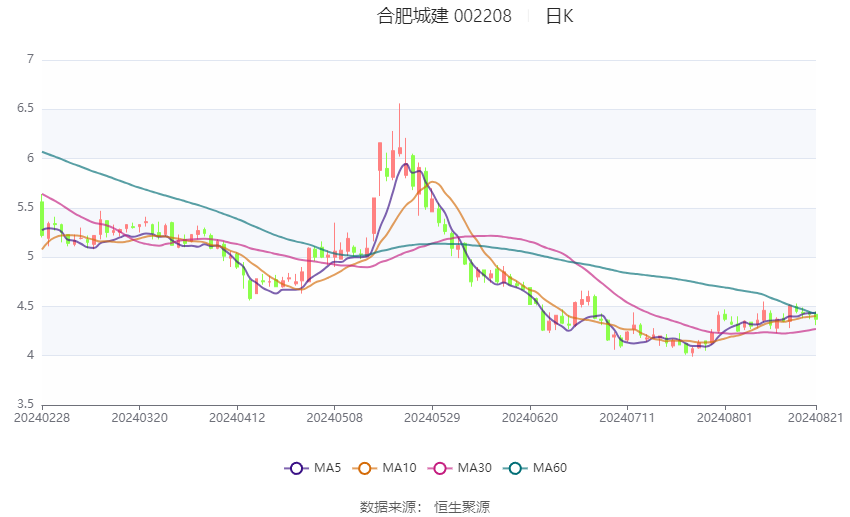Click the data source text 恒生聚源
This screenshot has height=517, width=850.
click(462, 507)
